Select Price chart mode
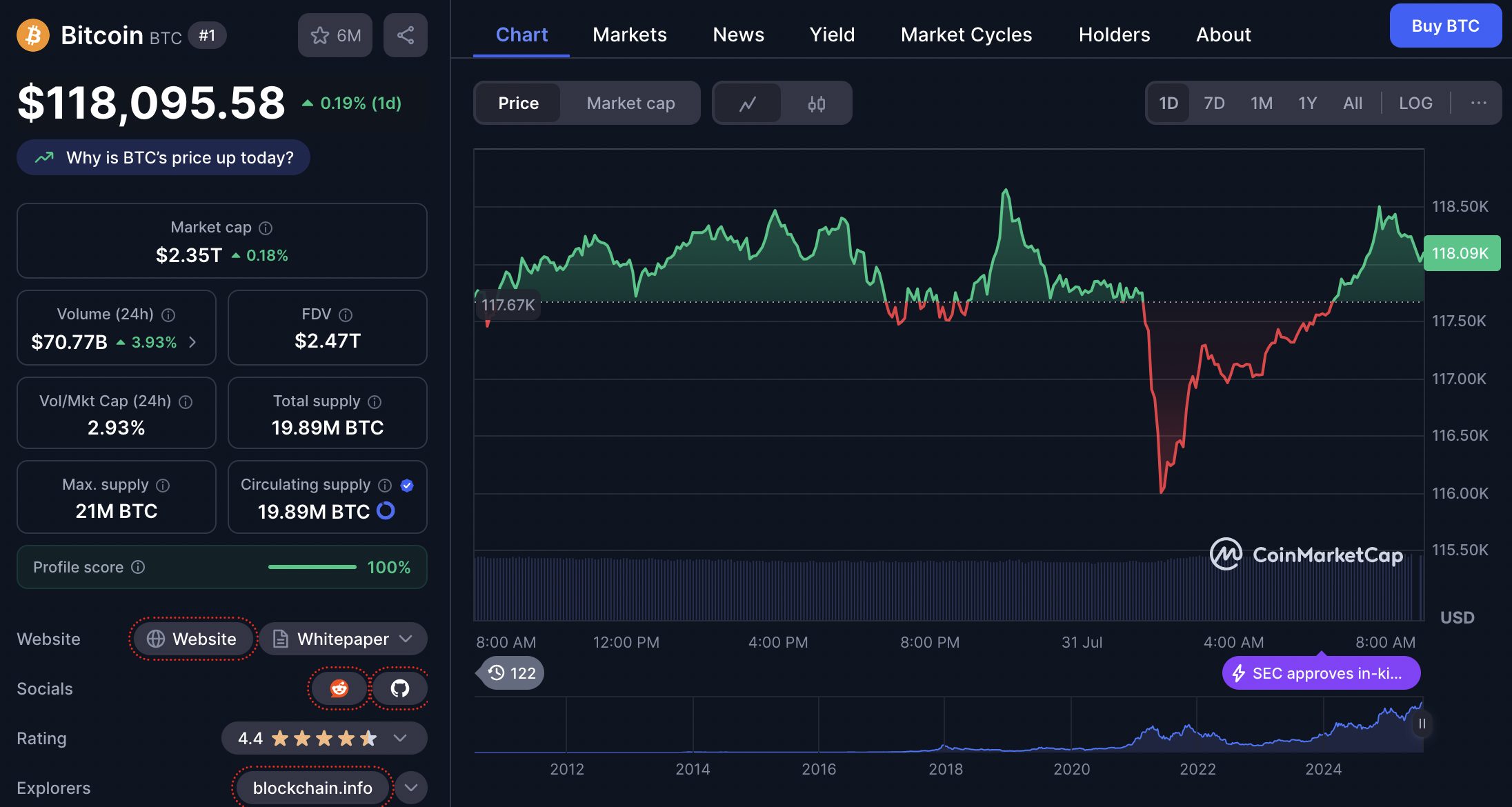Viewport: 1512px width, 807px height. point(518,103)
